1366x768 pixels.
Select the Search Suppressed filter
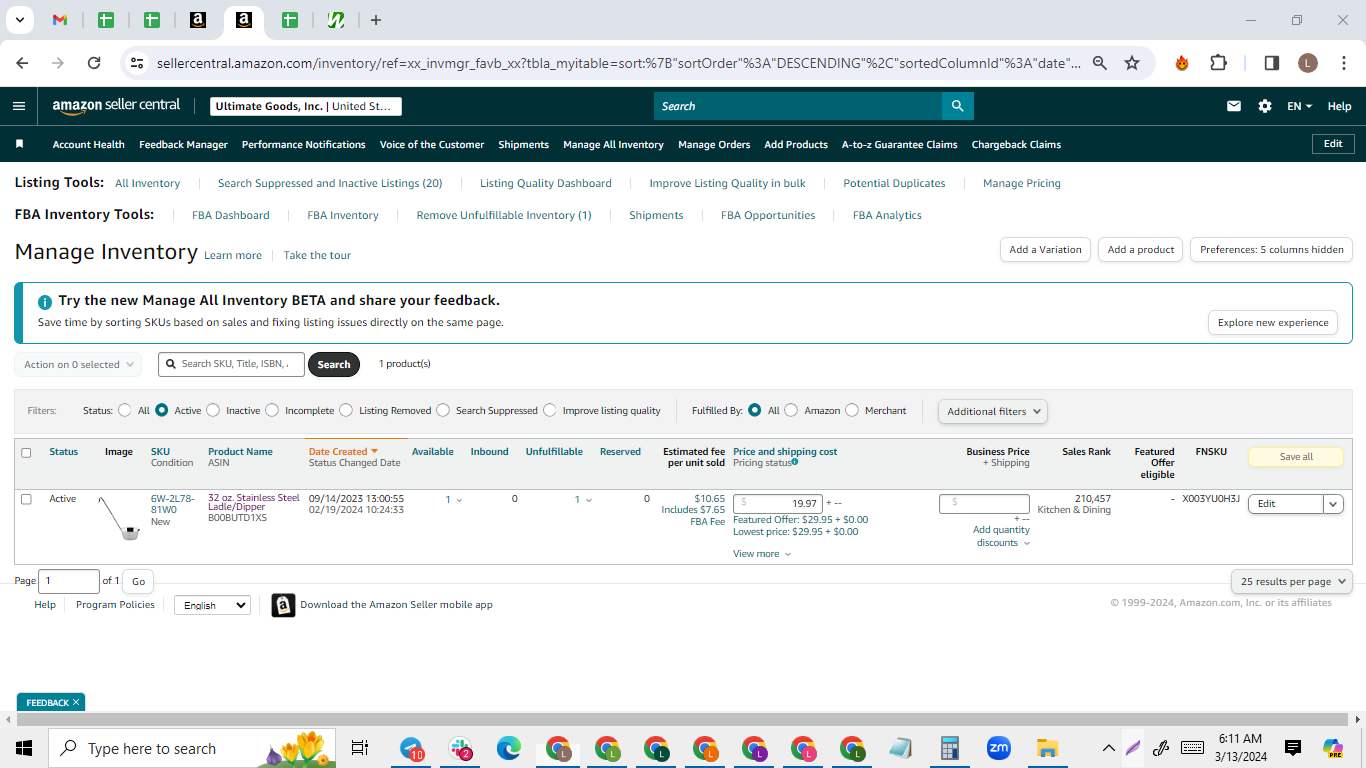pos(443,410)
